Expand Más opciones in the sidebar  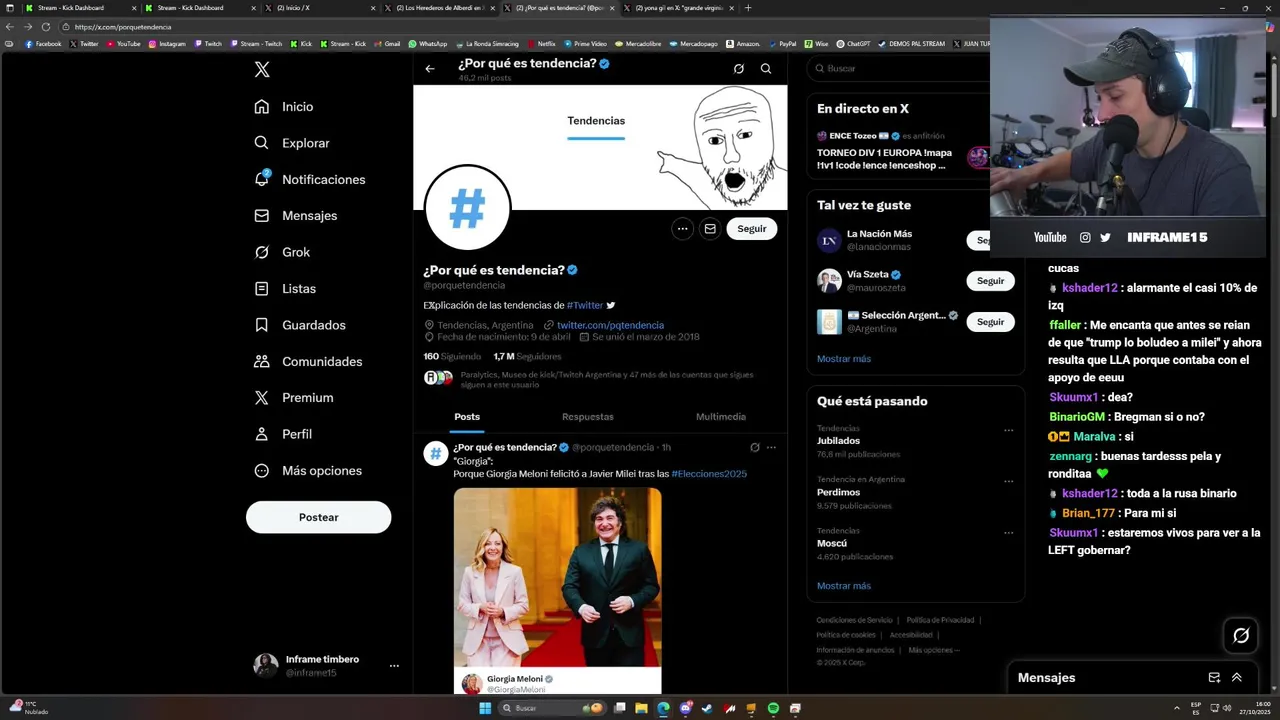point(308,471)
